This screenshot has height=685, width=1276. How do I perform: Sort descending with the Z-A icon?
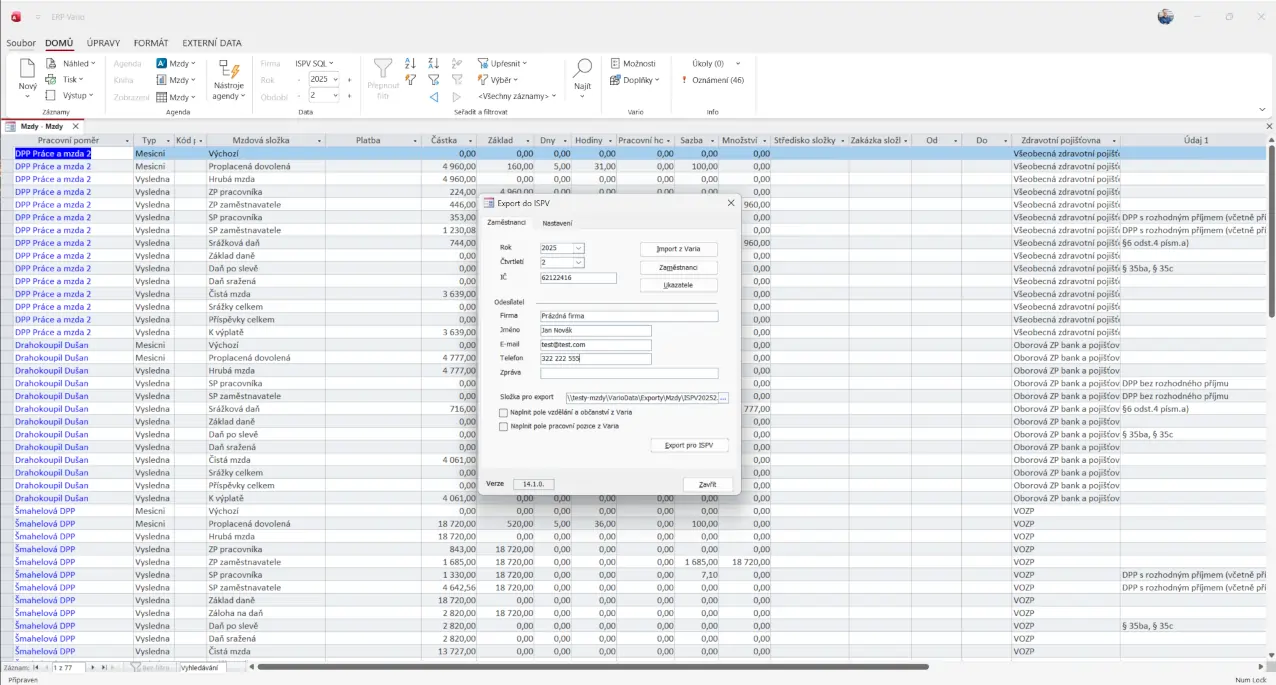click(x=433, y=63)
